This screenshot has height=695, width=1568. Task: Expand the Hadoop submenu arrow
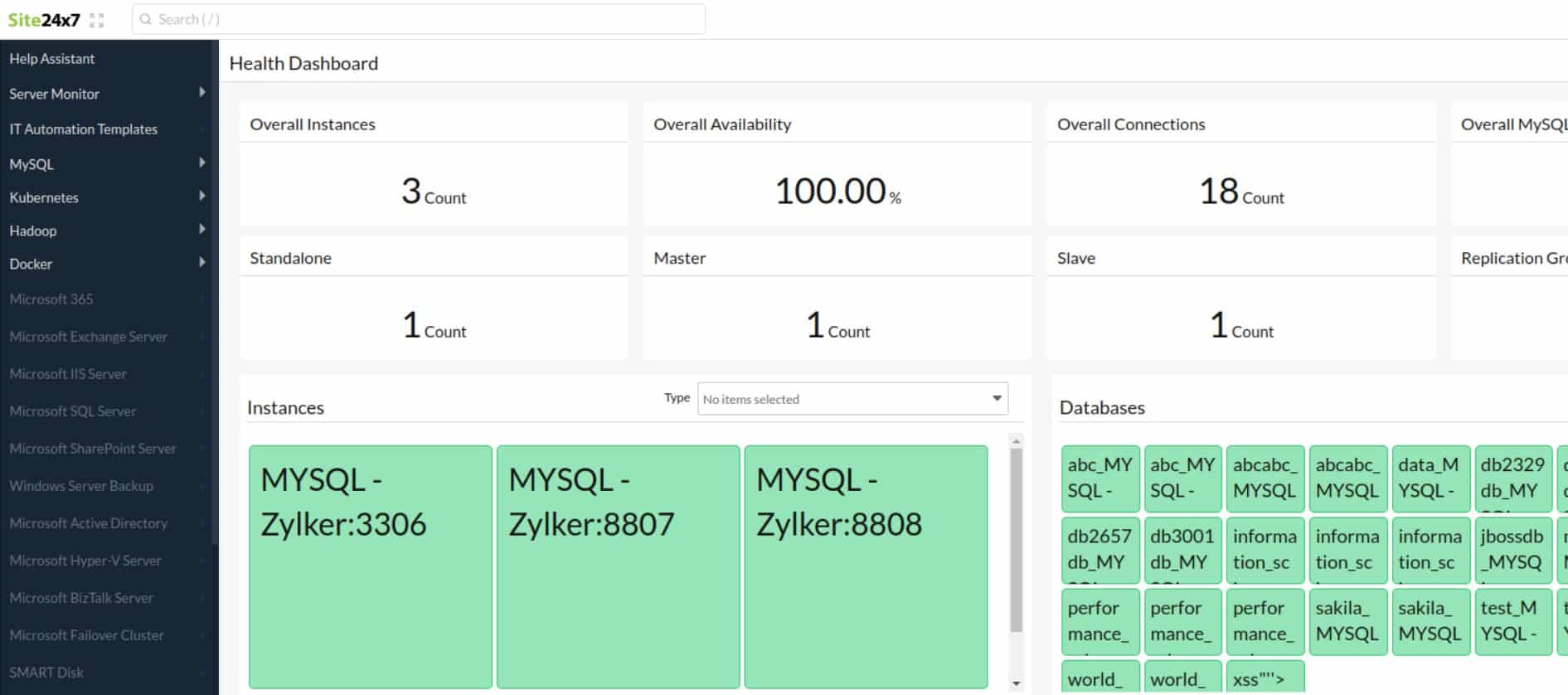pos(201,229)
